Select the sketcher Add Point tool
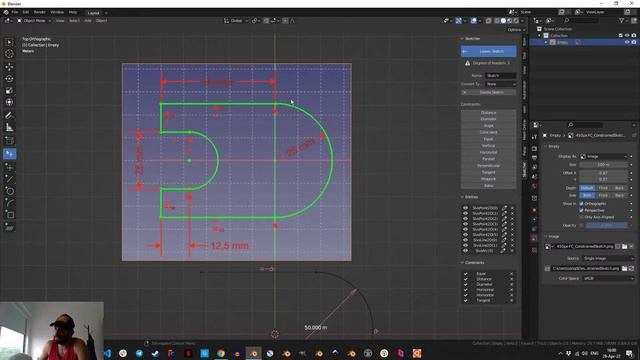Image resolution: width=640 pixels, height=360 pixels. pos(9,167)
